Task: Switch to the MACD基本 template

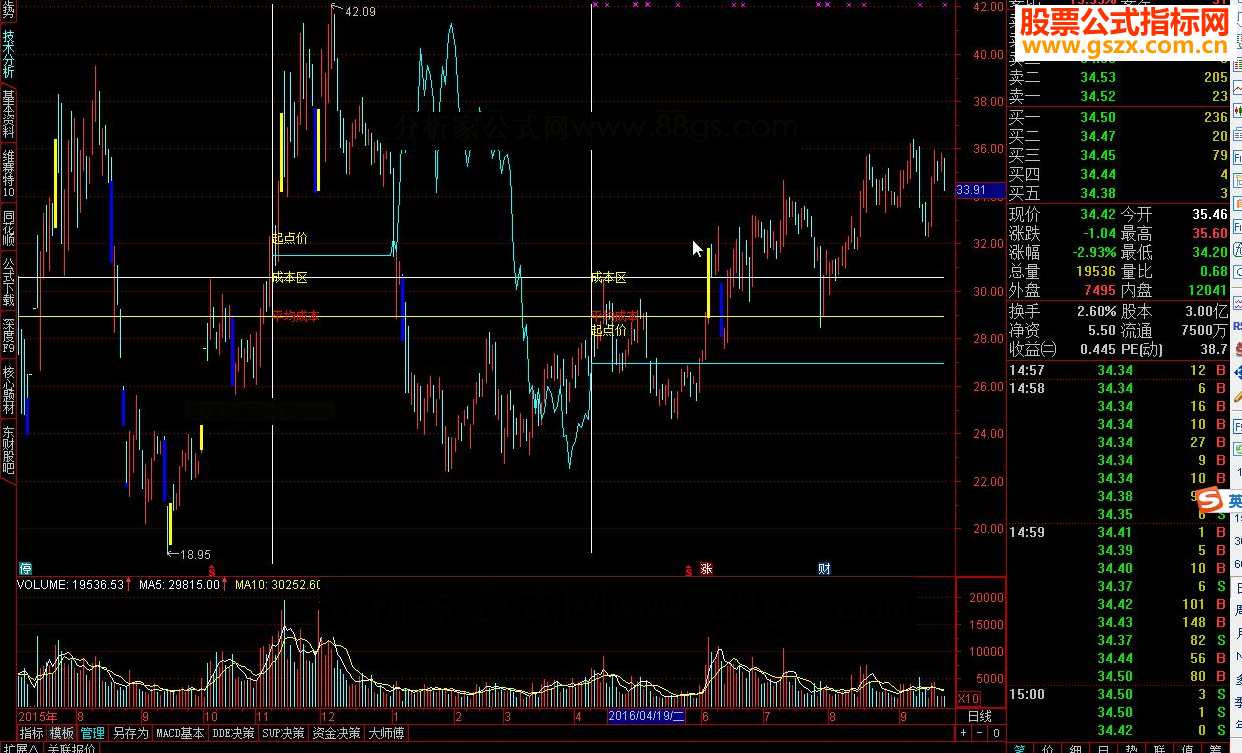Action: click(x=181, y=733)
